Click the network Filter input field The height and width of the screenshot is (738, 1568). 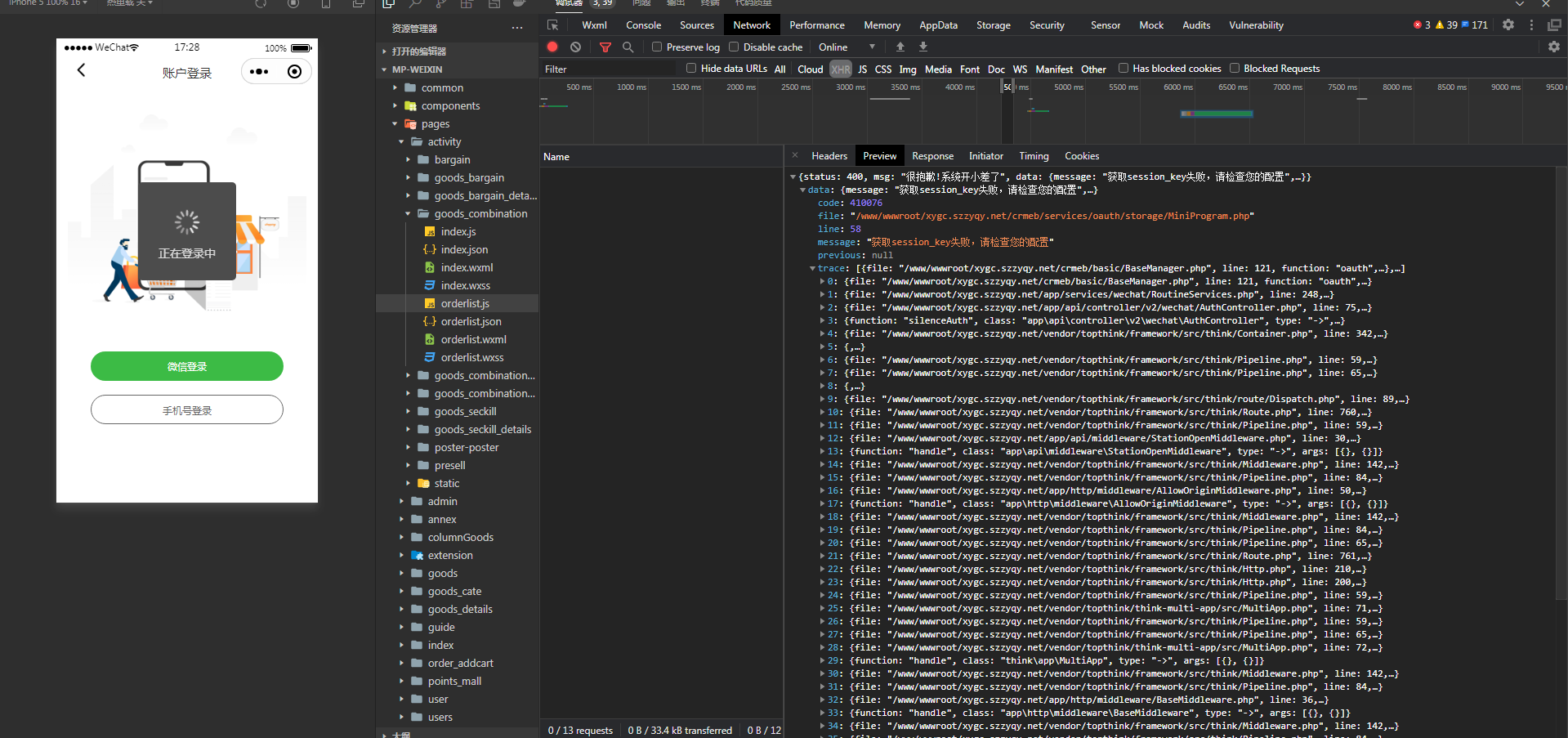[x=608, y=69]
